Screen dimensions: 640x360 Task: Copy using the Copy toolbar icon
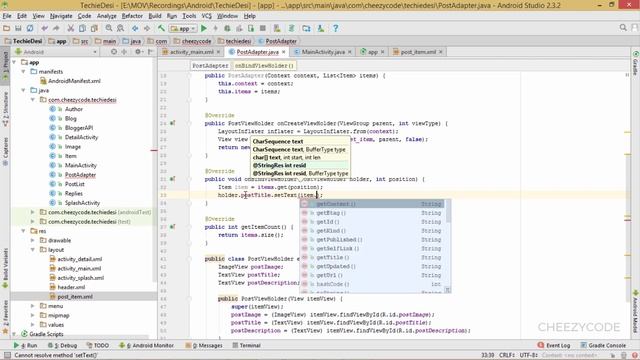(x=82, y=29)
